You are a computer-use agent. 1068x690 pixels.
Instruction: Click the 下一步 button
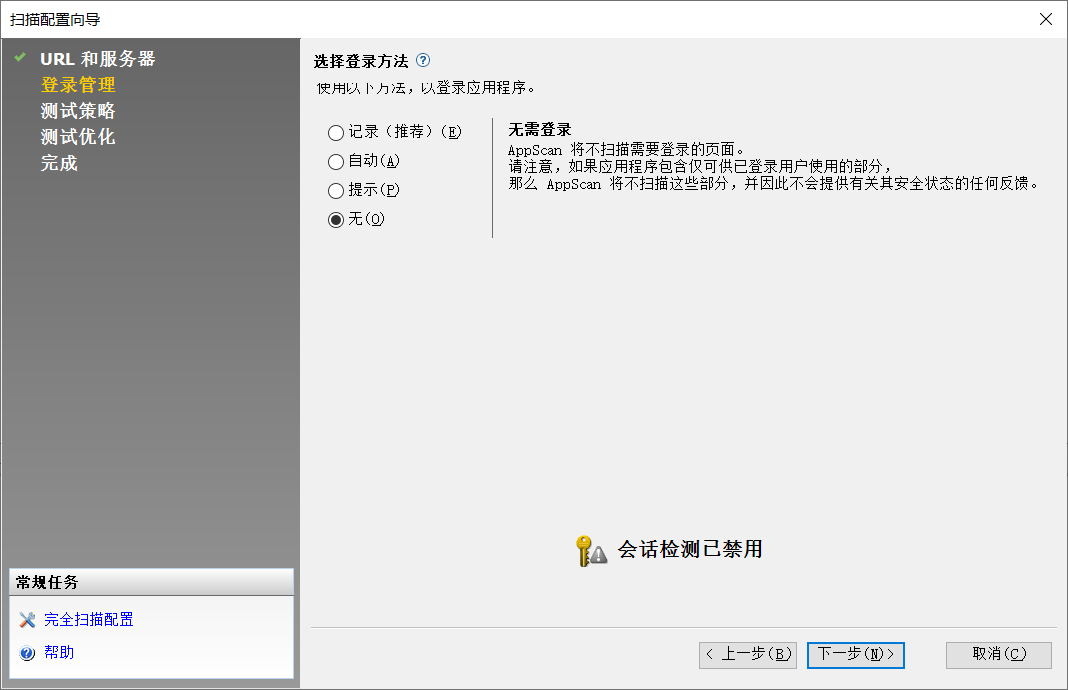click(855, 655)
